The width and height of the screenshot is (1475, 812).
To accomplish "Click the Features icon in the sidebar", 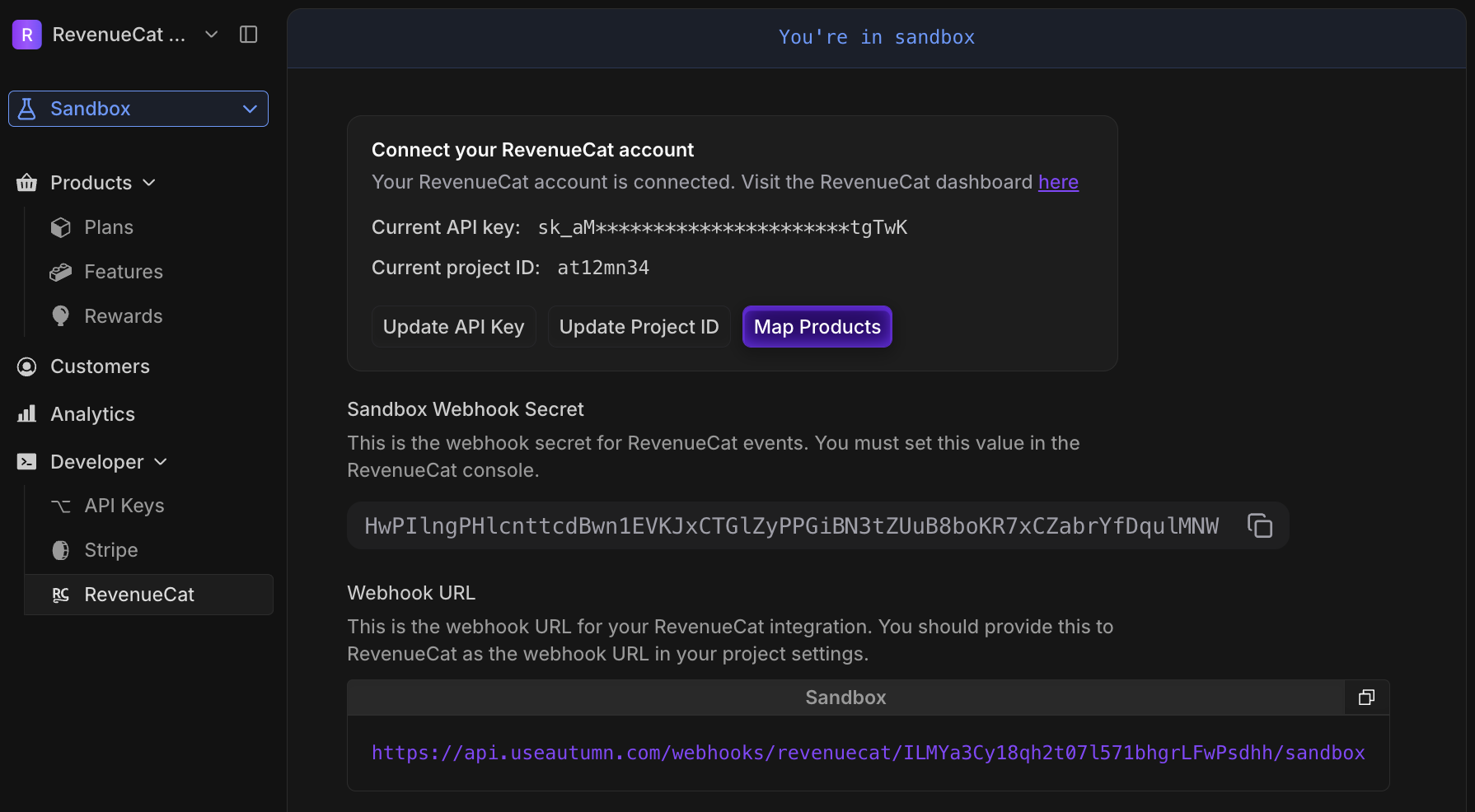I will (x=61, y=271).
